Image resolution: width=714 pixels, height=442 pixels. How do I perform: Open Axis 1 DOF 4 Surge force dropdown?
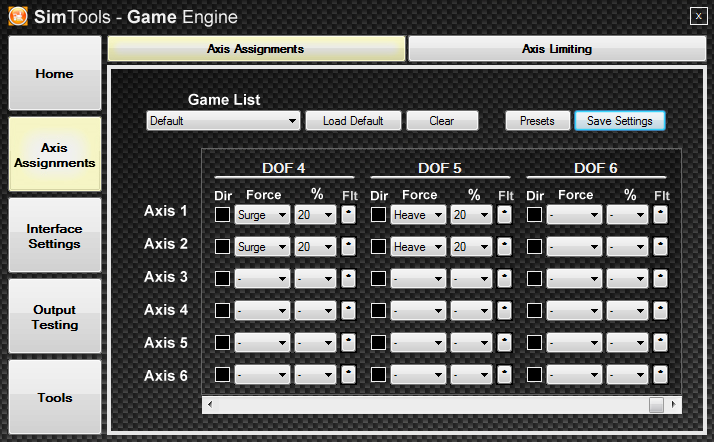tap(262, 214)
